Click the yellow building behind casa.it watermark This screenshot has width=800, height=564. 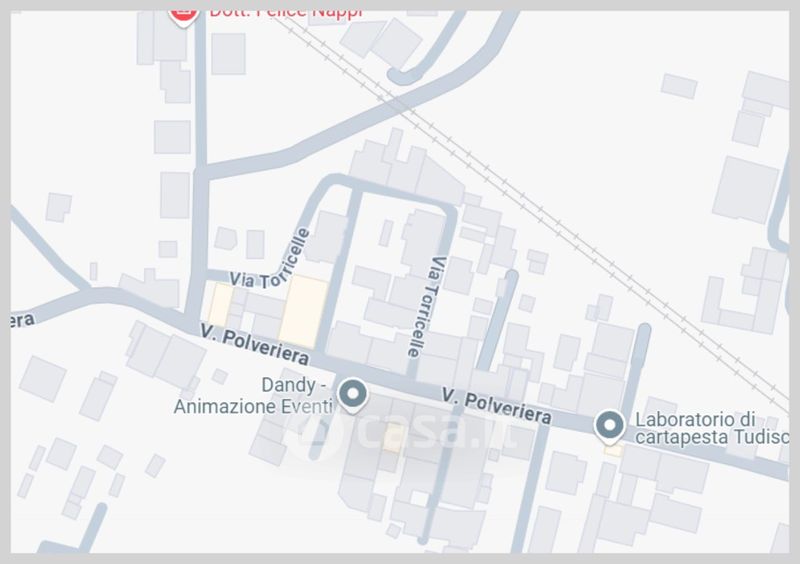394,438
